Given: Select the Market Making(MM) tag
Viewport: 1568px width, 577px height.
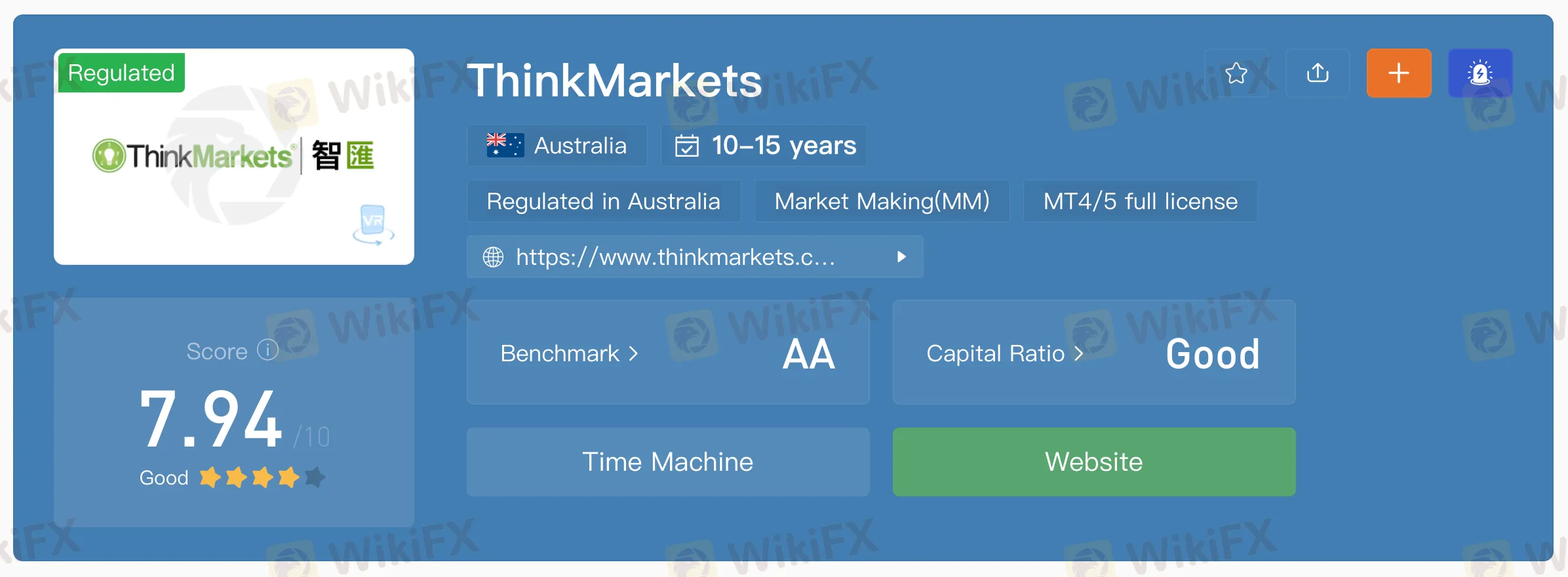Looking at the screenshot, I should tap(882, 201).
